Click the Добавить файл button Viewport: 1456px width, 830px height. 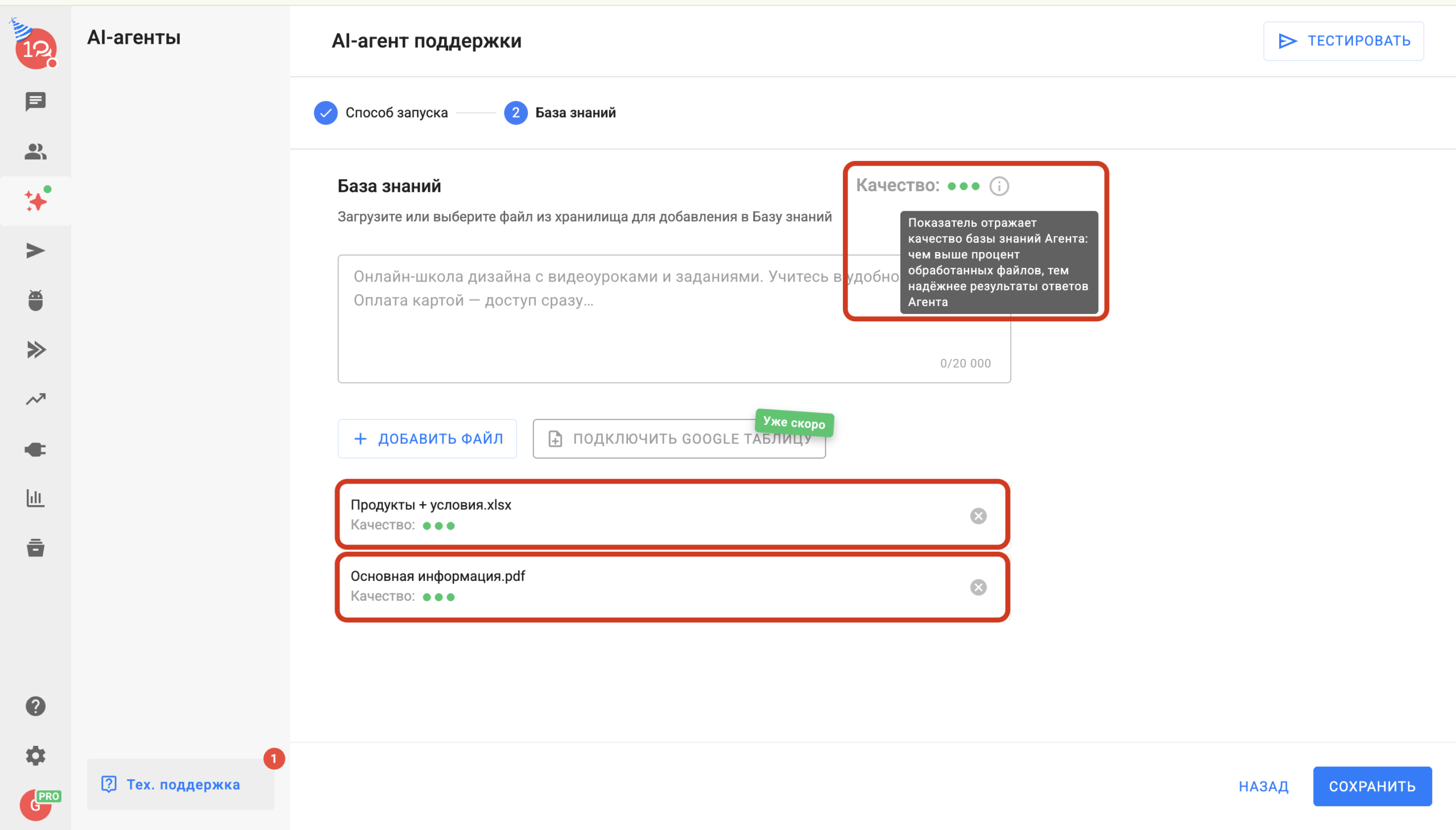[x=427, y=439]
